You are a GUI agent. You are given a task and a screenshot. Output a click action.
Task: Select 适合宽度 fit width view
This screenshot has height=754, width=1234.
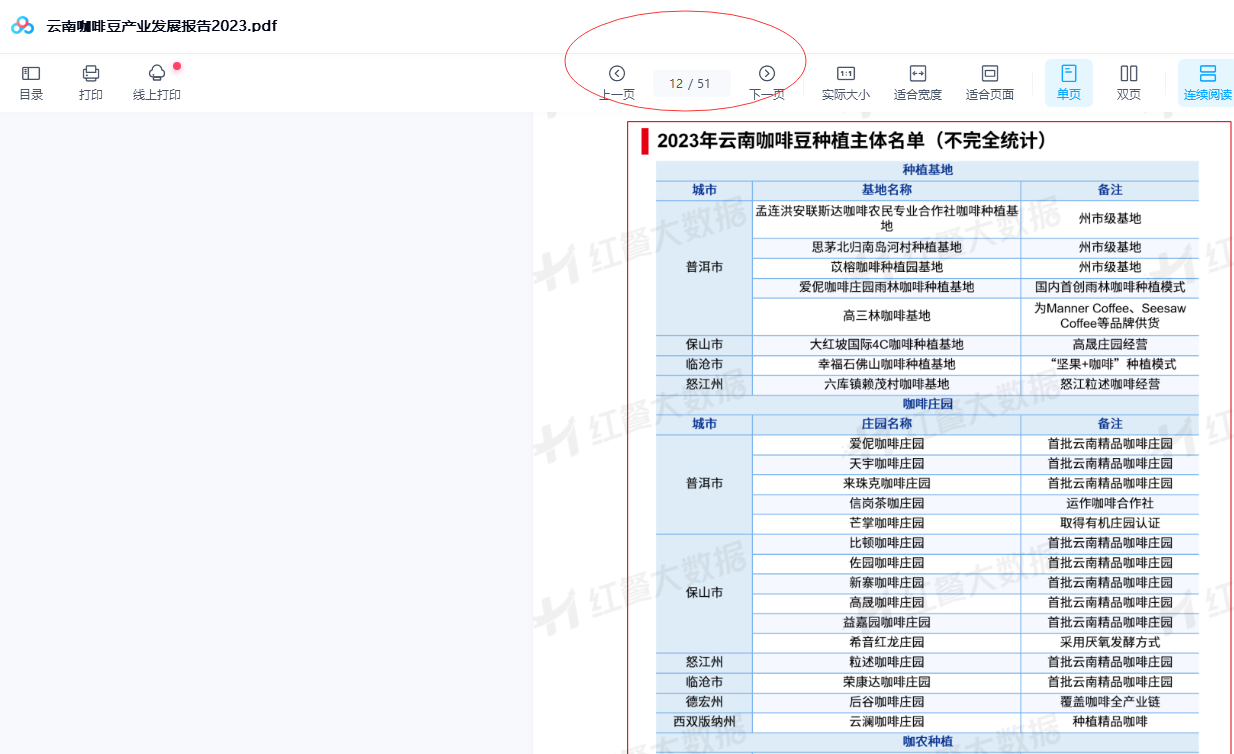[x=917, y=82]
